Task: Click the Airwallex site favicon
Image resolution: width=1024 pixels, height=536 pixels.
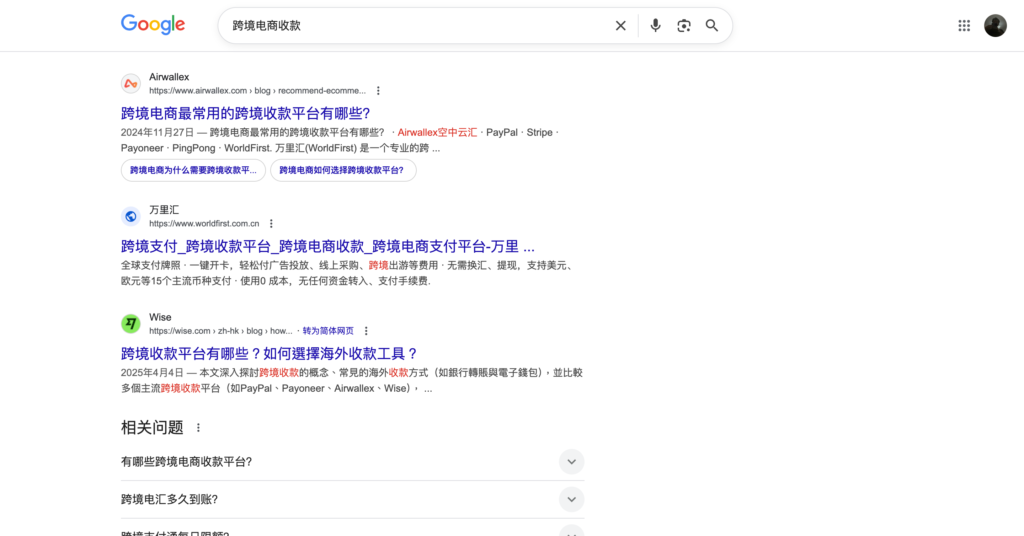Action: (x=131, y=84)
